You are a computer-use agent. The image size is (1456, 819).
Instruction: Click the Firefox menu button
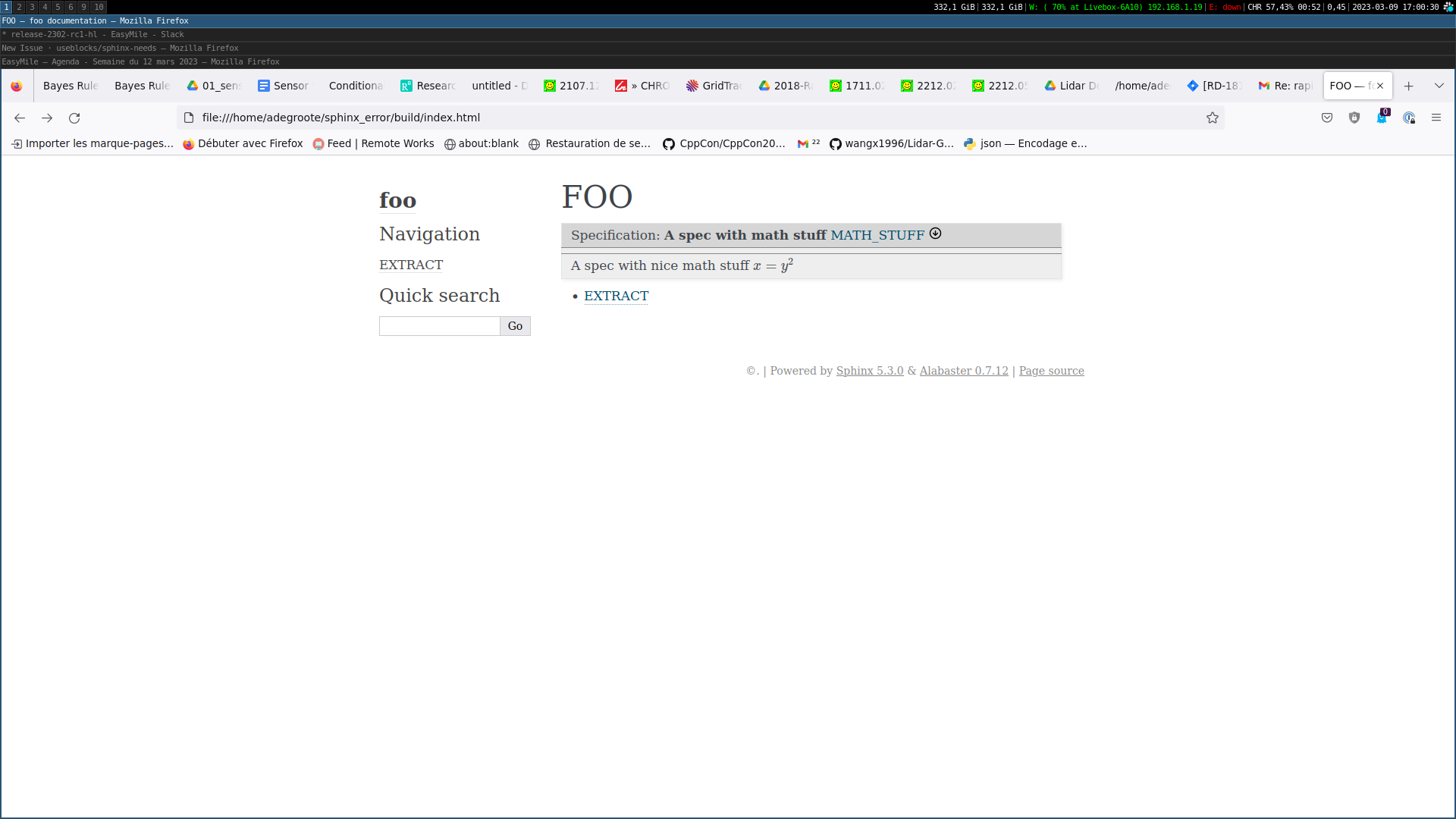tap(1437, 118)
